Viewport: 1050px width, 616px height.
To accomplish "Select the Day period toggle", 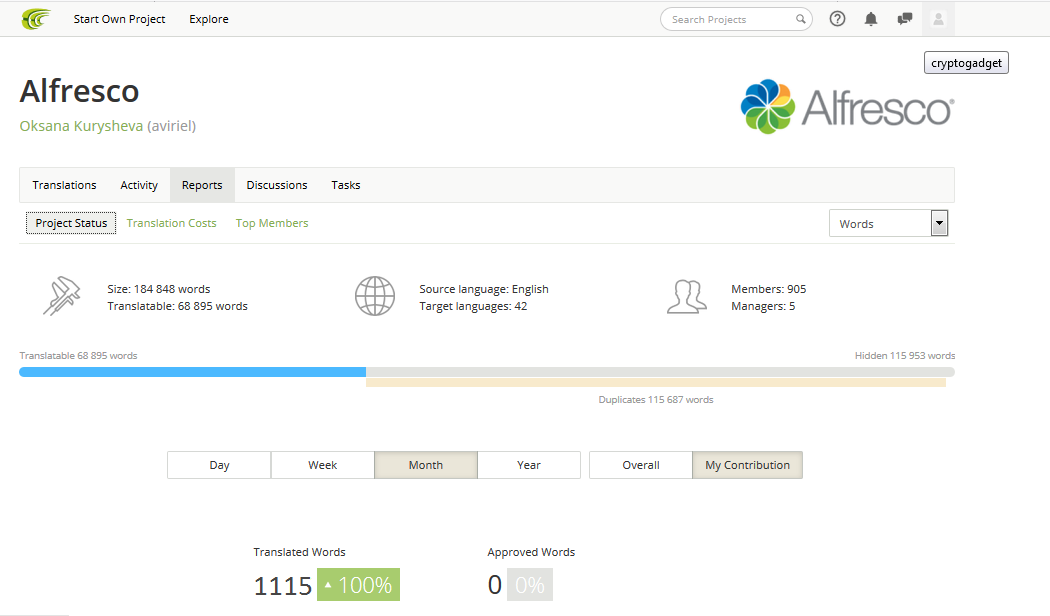I will [219, 465].
